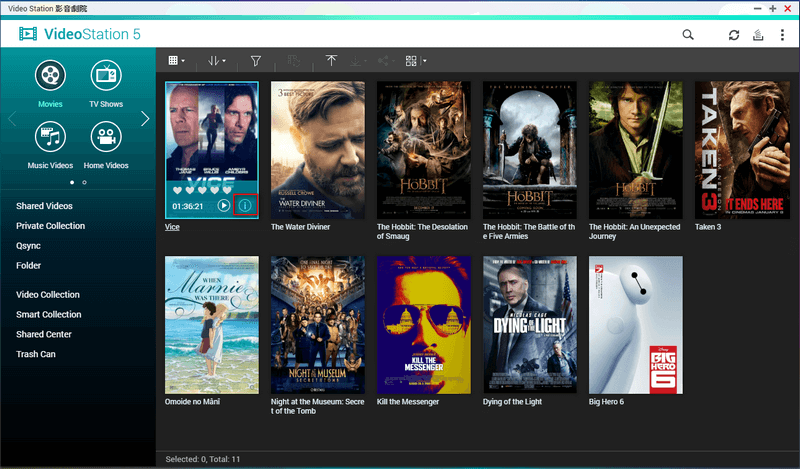Go to previous category page arrow
The width and height of the screenshot is (800, 469).
12,119
